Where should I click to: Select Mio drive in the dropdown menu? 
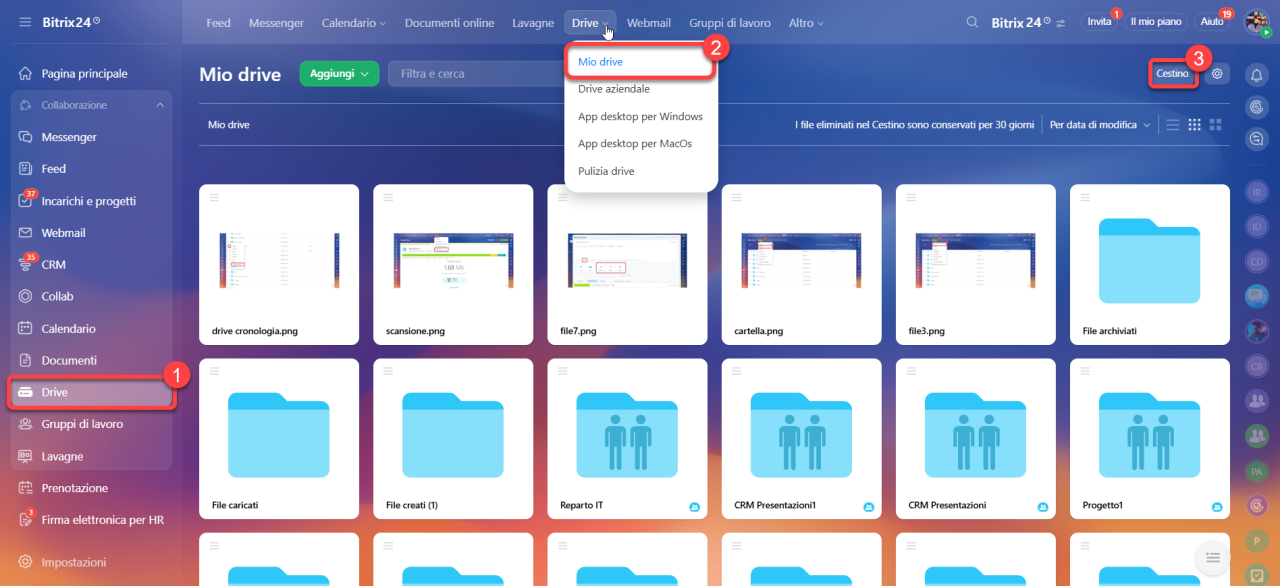(640, 62)
